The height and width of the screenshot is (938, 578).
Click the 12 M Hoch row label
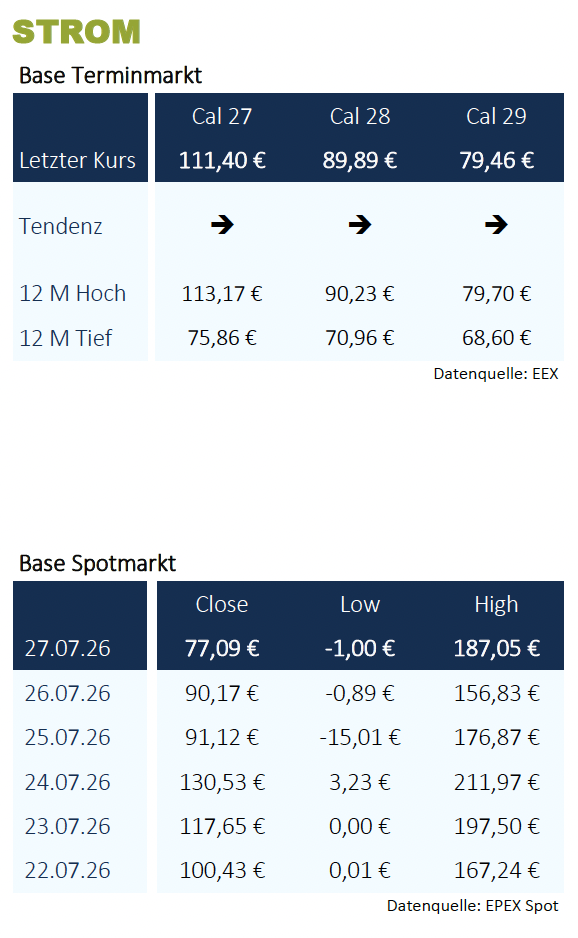tap(72, 294)
